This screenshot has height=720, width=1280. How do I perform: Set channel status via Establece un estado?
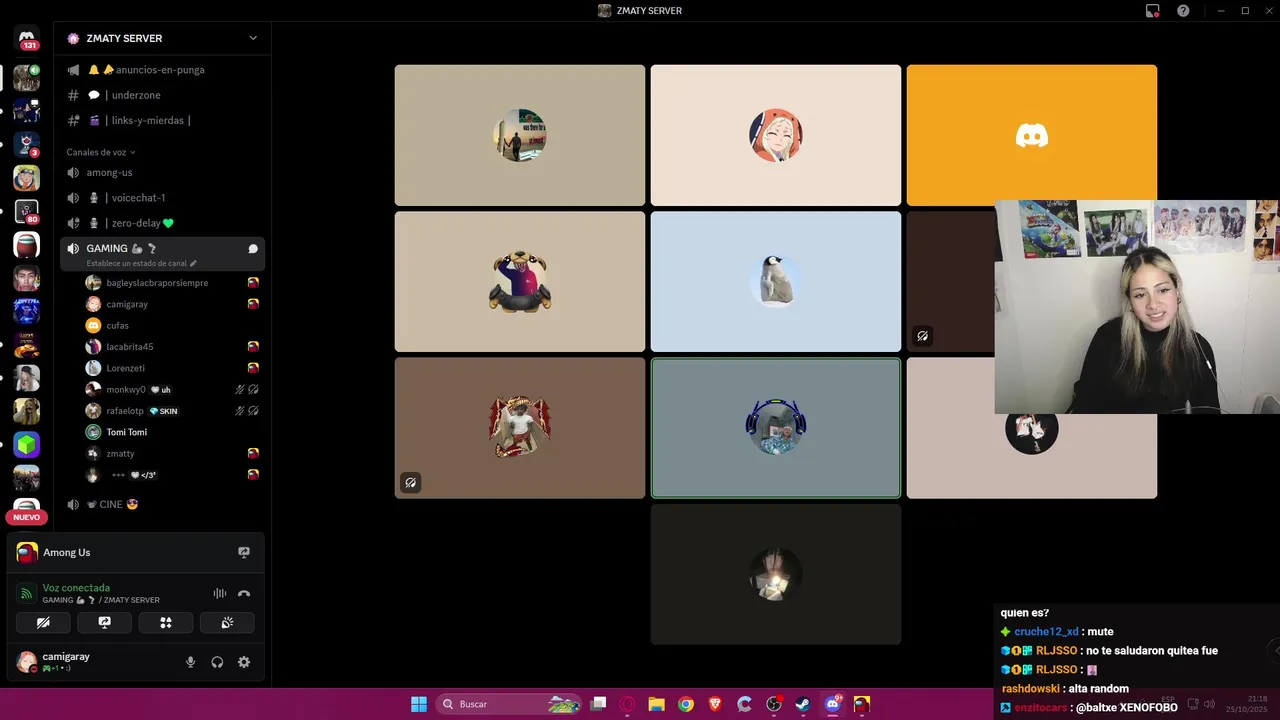click(x=141, y=263)
